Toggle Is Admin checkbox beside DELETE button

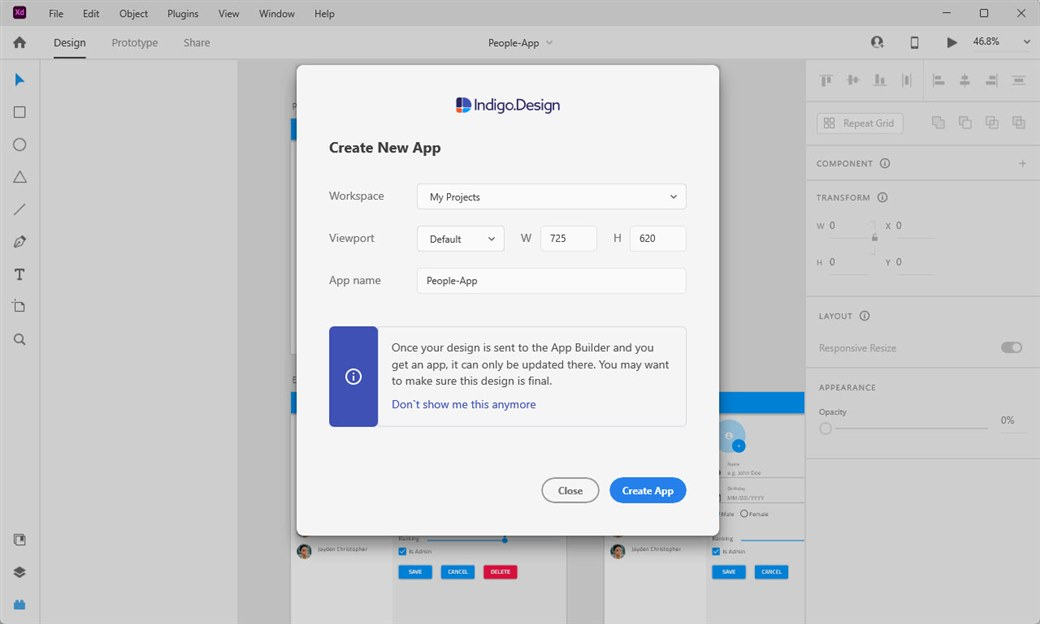coord(402,551)
